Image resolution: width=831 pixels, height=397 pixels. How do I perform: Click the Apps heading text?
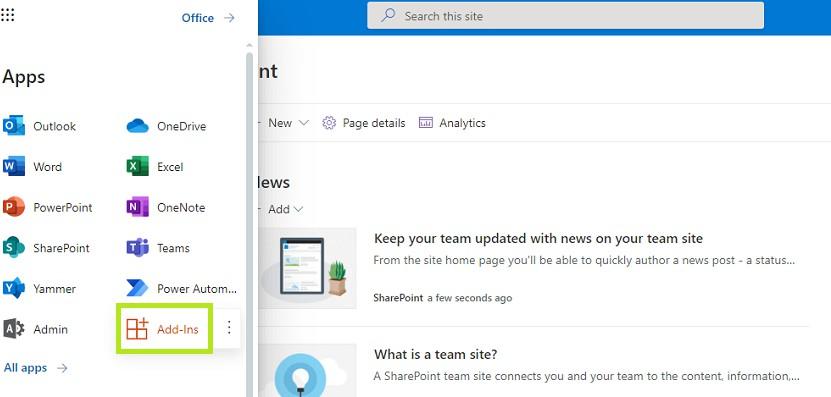pos(24,77)
